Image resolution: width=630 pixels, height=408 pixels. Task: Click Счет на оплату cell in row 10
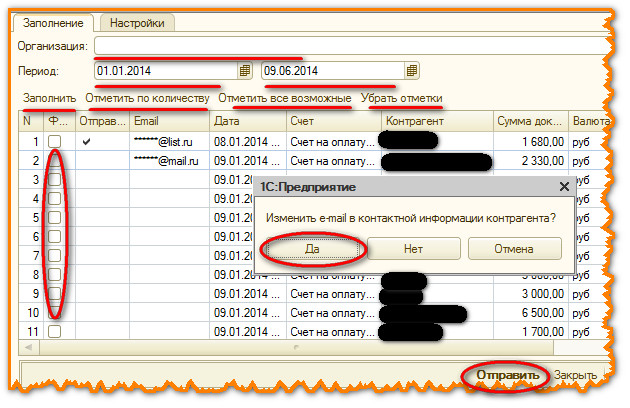tap(334, 313)
